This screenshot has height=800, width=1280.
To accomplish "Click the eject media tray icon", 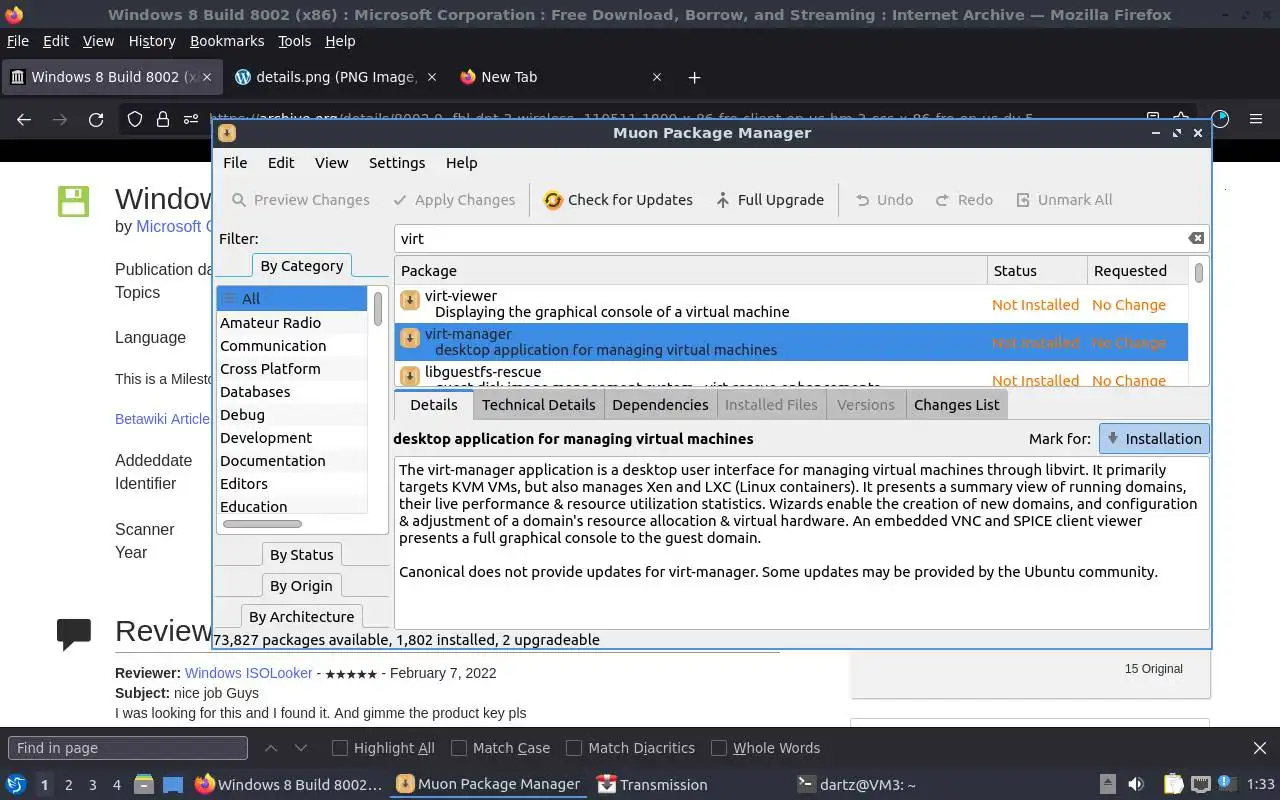I will tap(1108, 785).
